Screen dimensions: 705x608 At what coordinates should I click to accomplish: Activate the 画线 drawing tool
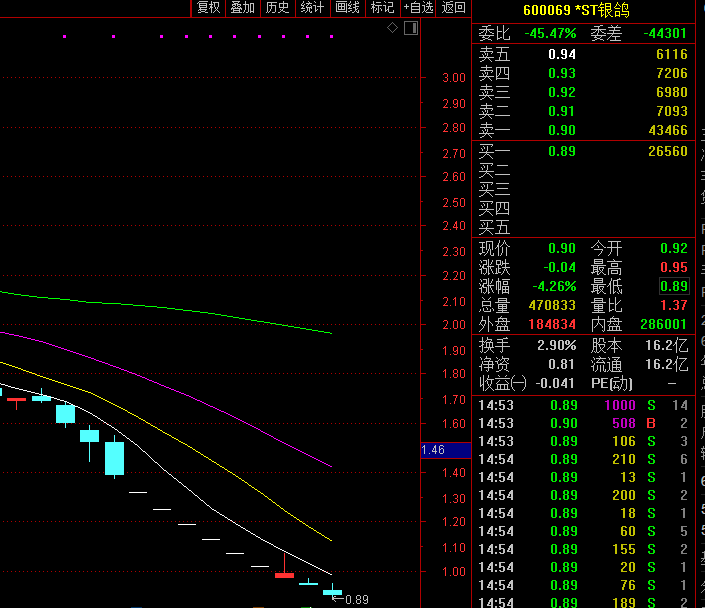point(347,8)
